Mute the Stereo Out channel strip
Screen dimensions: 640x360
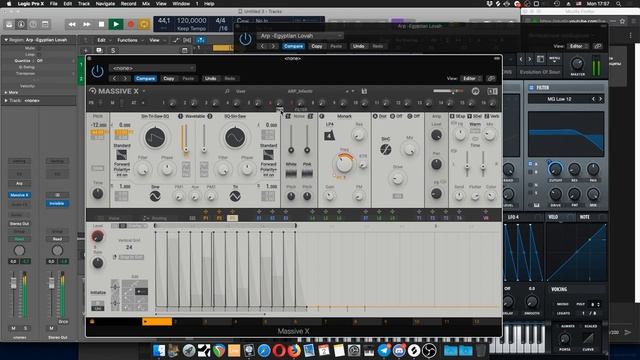pyautogui.click(x=51, y=328)
